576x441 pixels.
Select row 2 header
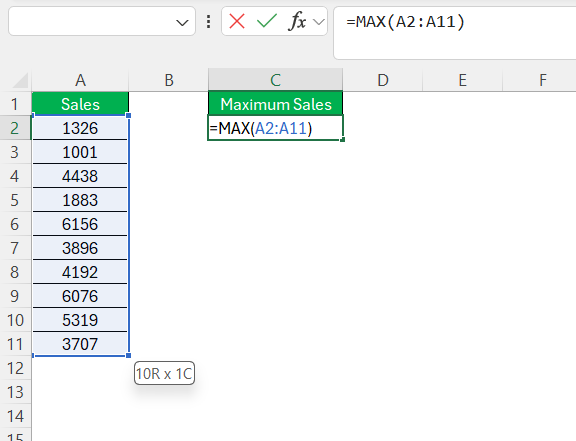tap(15, 128)
